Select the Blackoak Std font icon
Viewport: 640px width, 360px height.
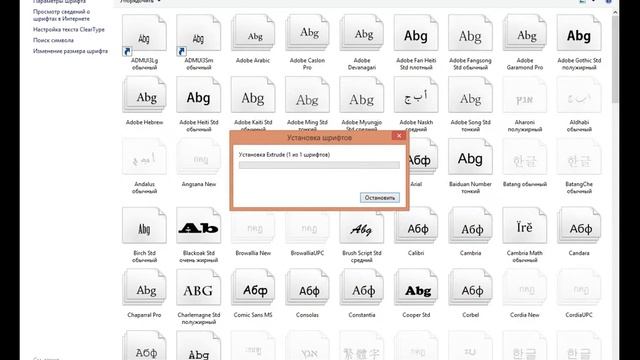[199, 226]
